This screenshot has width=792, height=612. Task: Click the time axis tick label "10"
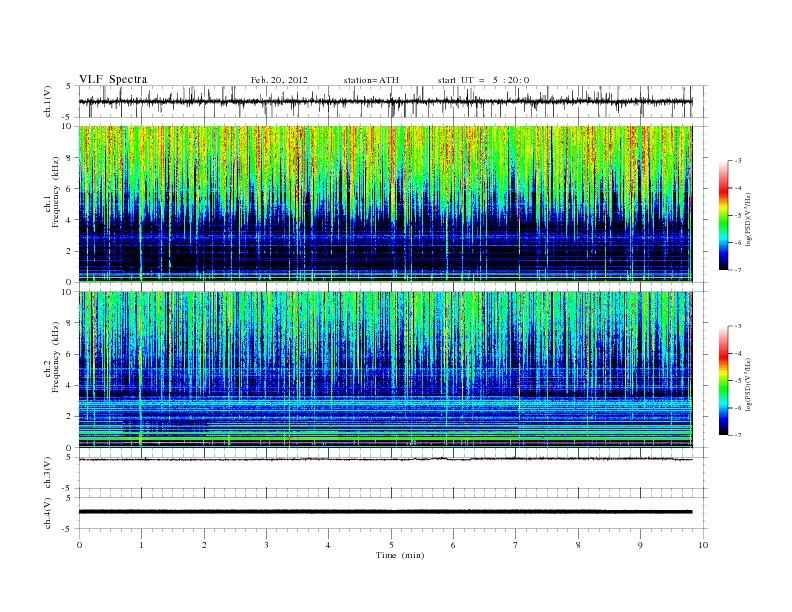[703, 545]
